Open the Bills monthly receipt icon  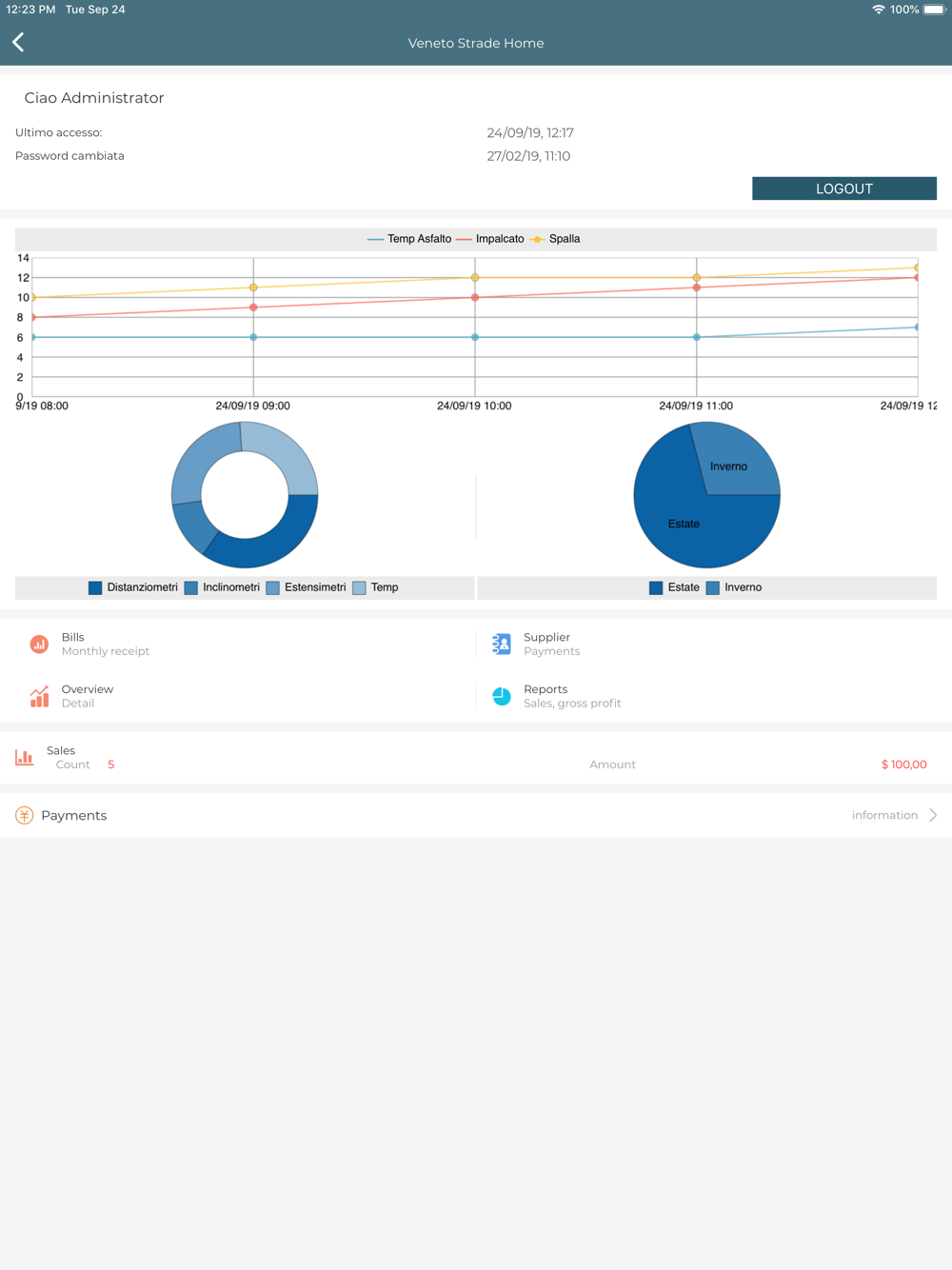click(x=39, y=645)
